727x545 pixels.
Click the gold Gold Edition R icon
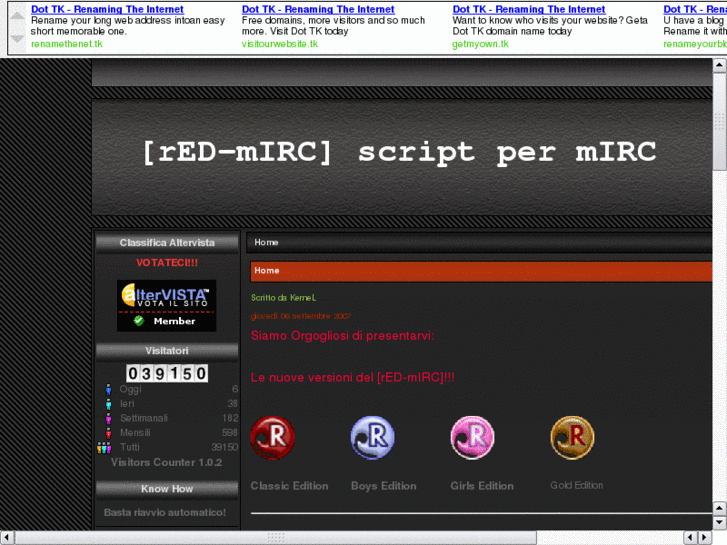tap(573, 437)
